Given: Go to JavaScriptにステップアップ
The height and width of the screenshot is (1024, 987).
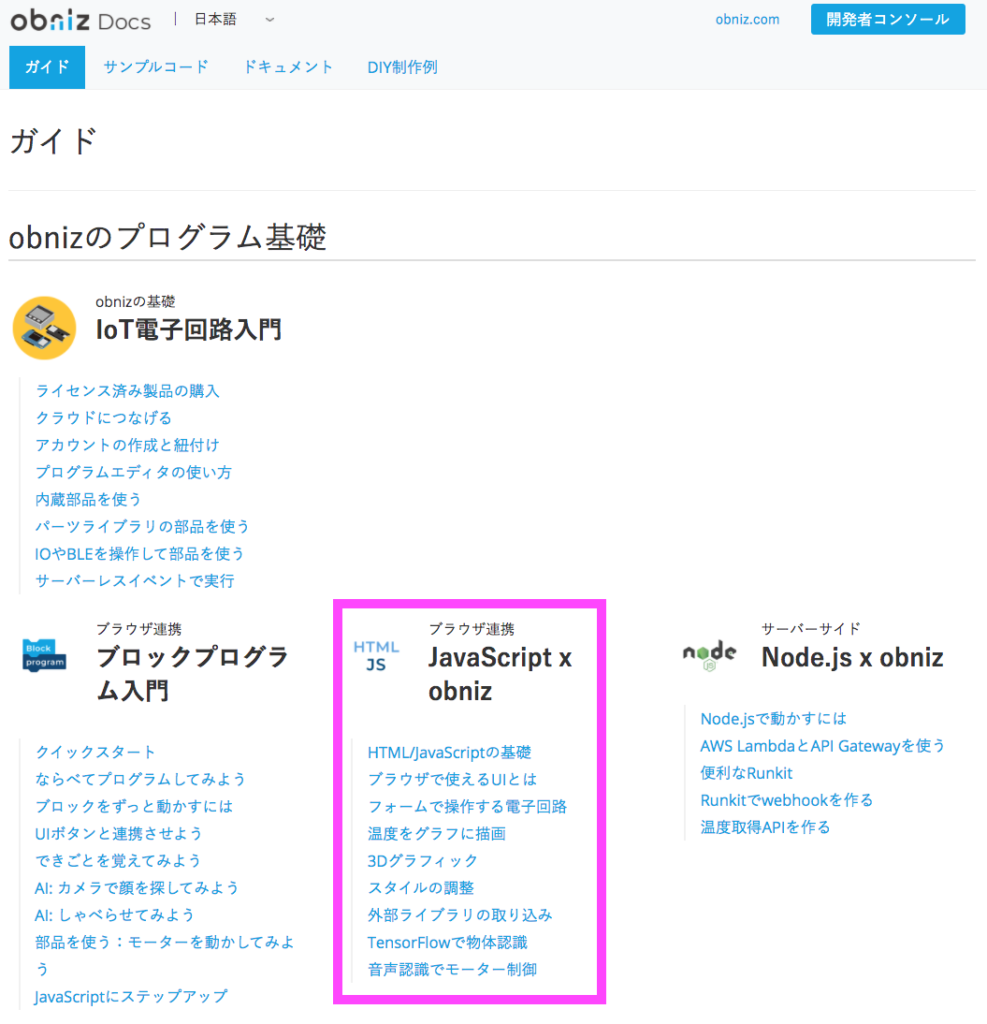Looking at the screenshot, I should (x=131, y=997).
